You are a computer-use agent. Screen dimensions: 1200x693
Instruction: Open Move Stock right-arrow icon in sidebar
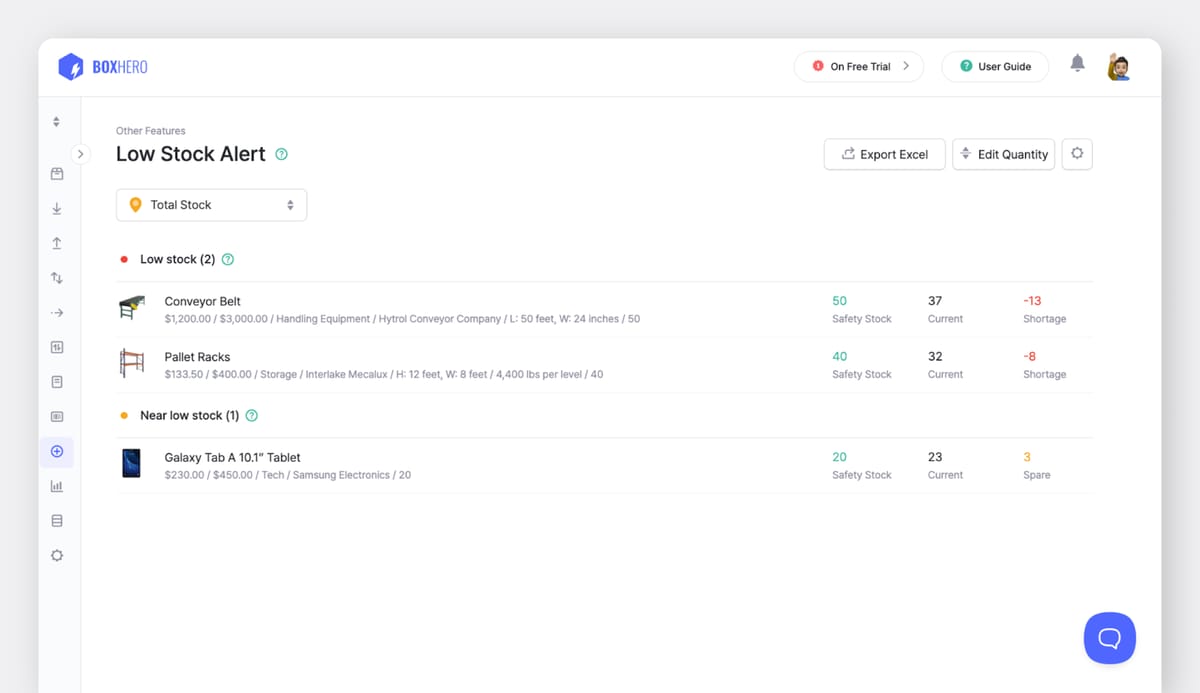57,313
